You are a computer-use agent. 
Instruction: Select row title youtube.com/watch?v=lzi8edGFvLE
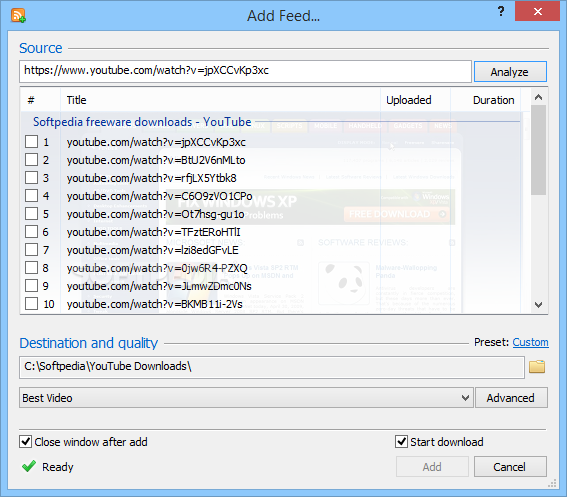[153, 250]
